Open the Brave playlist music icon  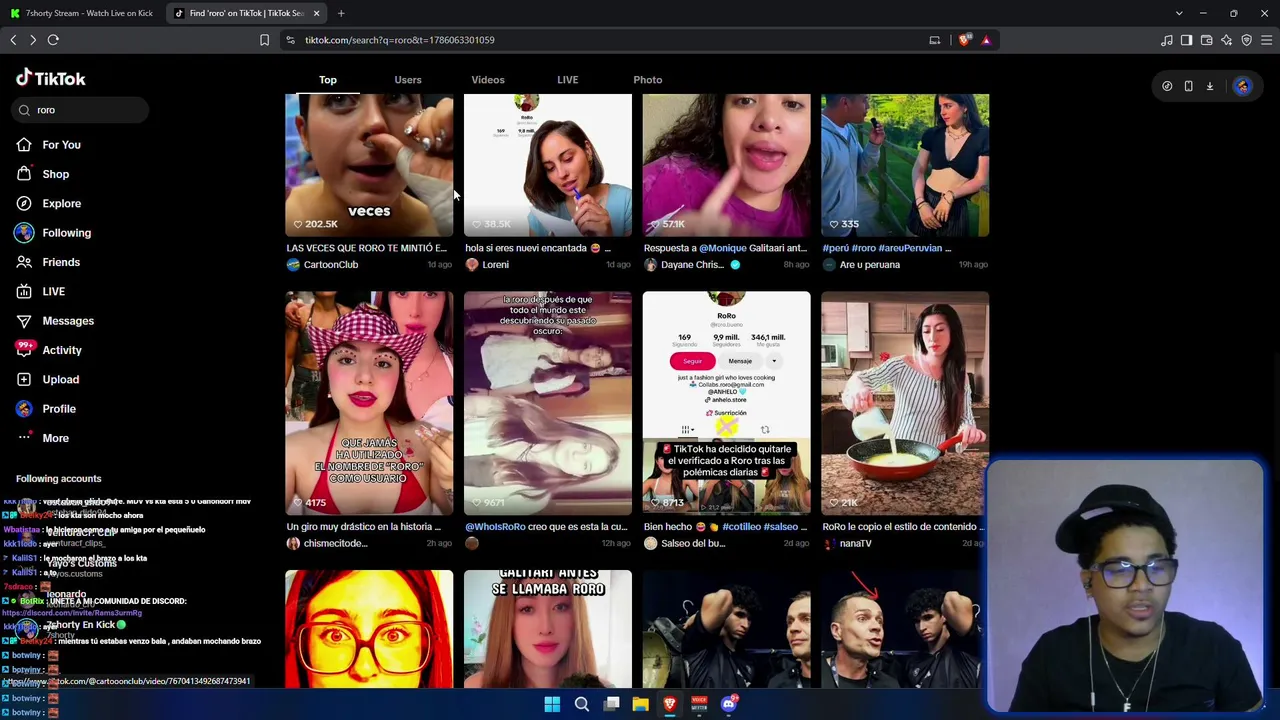point(1167,40)
